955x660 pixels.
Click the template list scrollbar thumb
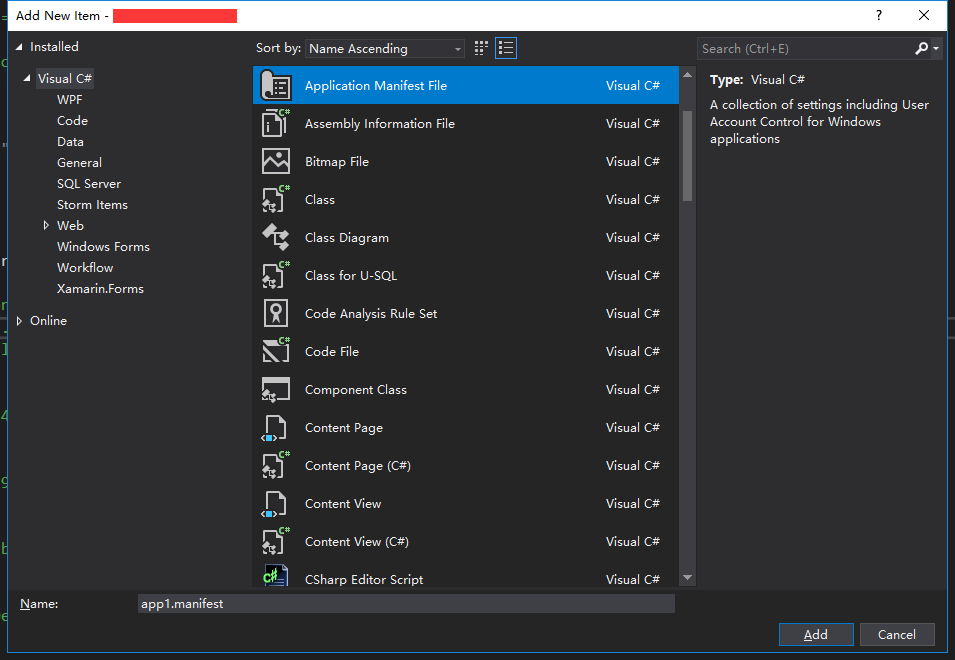[688, 156]
